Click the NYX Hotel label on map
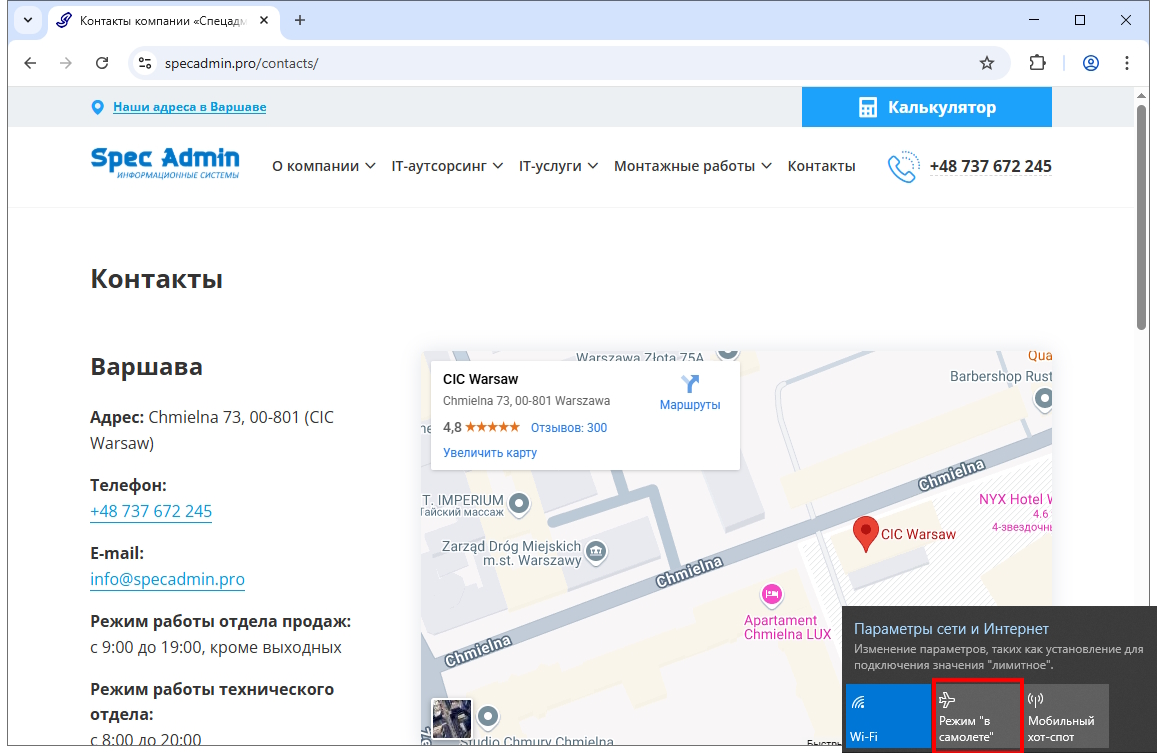 tap(1015, 499)
